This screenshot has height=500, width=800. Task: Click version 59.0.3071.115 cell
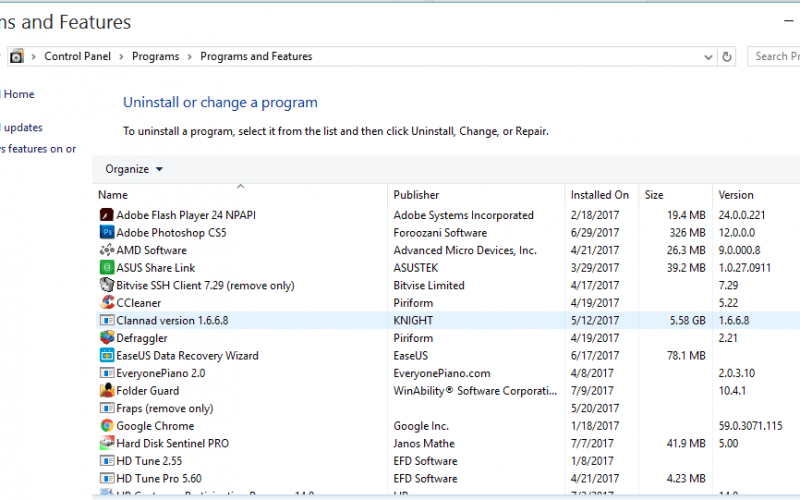coord(750,426)
